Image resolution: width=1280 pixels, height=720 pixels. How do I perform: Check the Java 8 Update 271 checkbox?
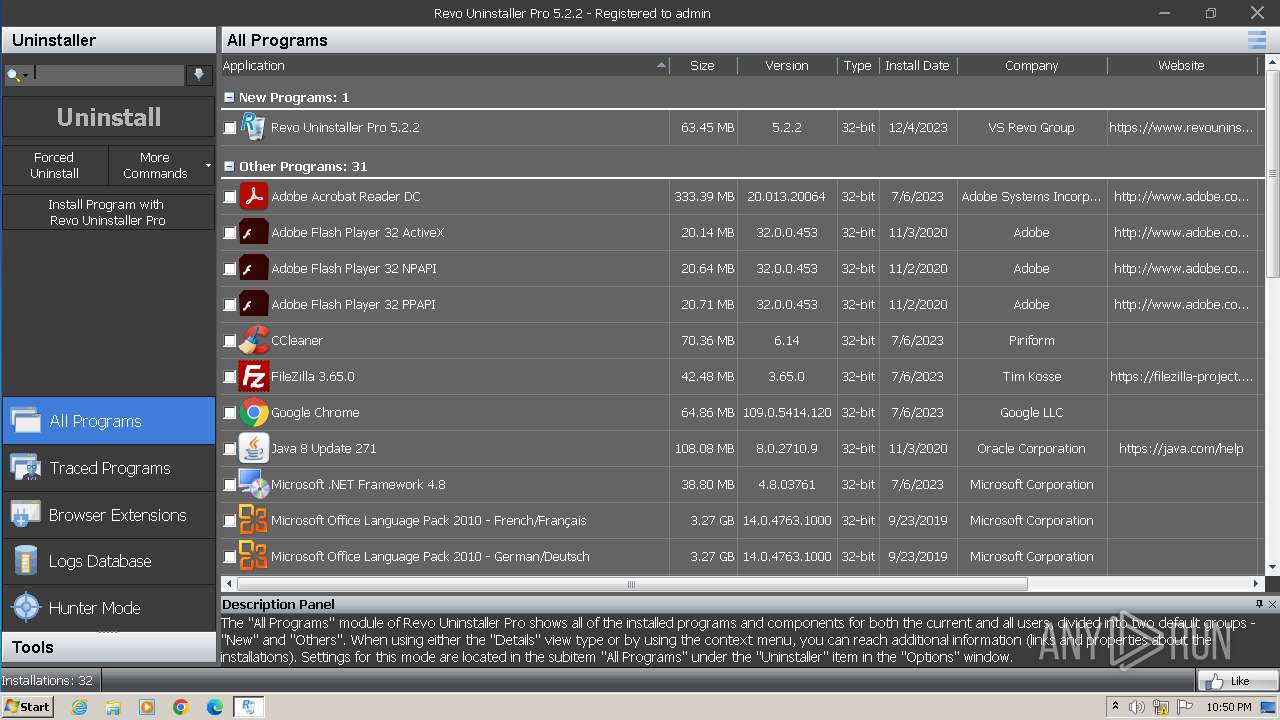point(230,449)
